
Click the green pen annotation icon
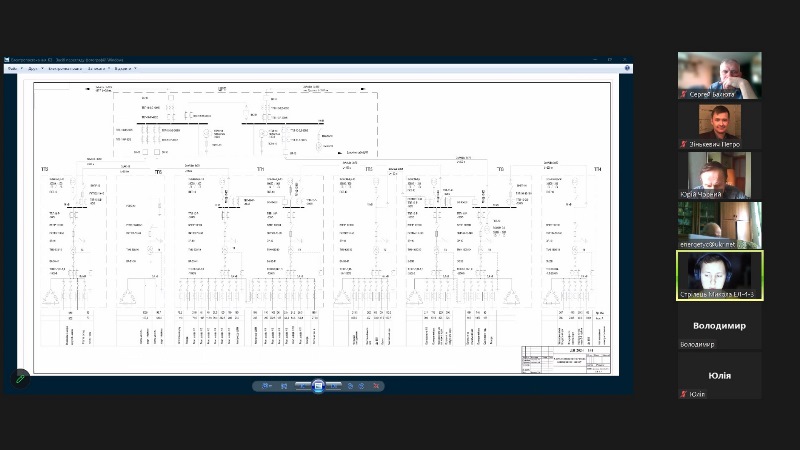pos(20,379)
